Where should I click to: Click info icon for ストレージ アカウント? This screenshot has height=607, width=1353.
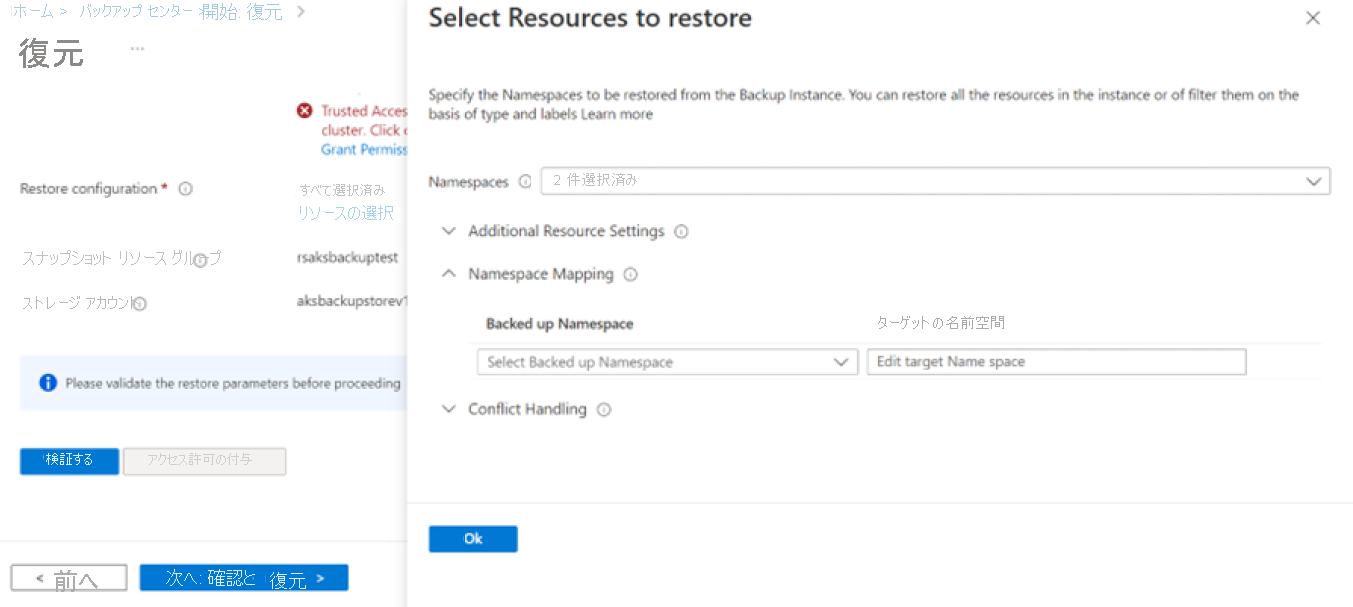point(140,304)
